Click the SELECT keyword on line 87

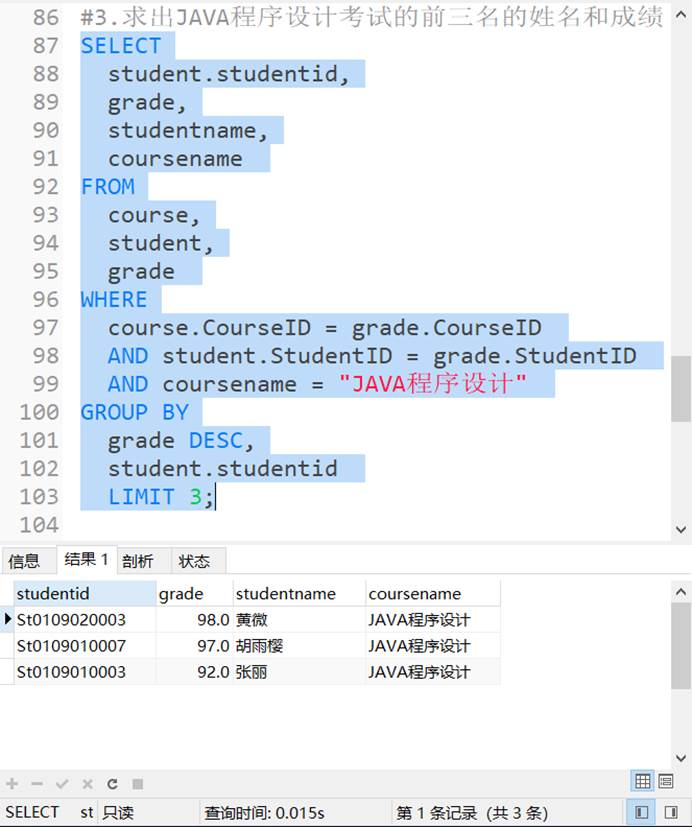(121, 46)
